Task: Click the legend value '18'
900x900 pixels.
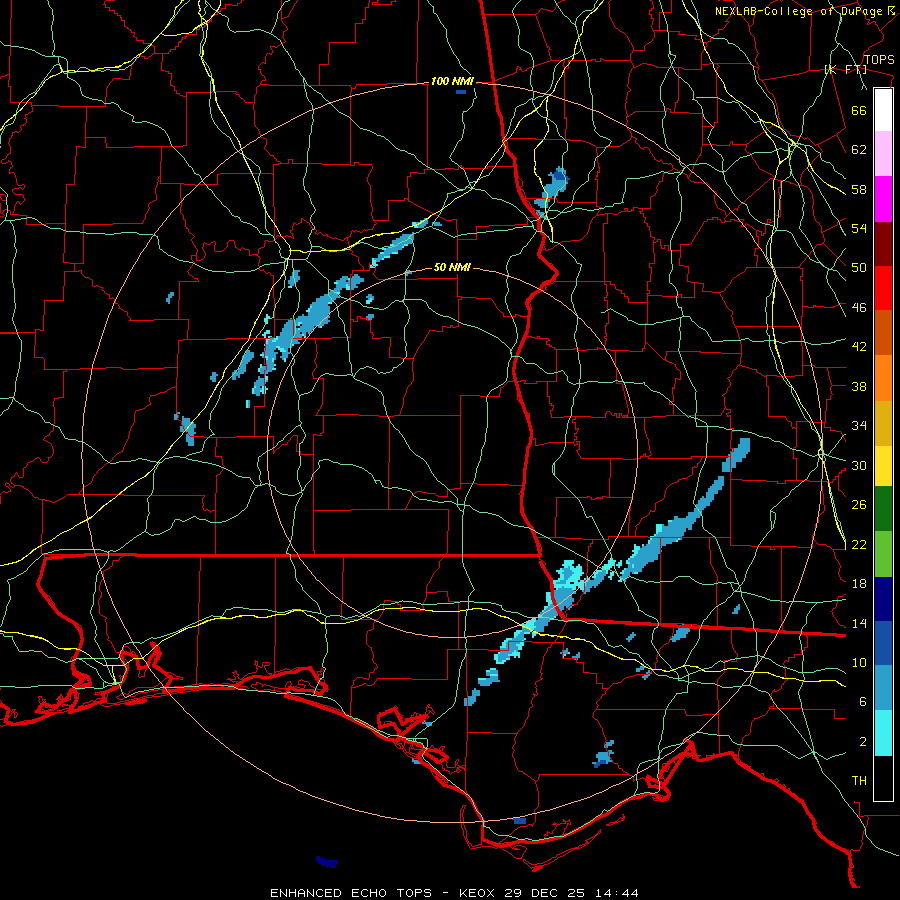Action: (859, 584)
